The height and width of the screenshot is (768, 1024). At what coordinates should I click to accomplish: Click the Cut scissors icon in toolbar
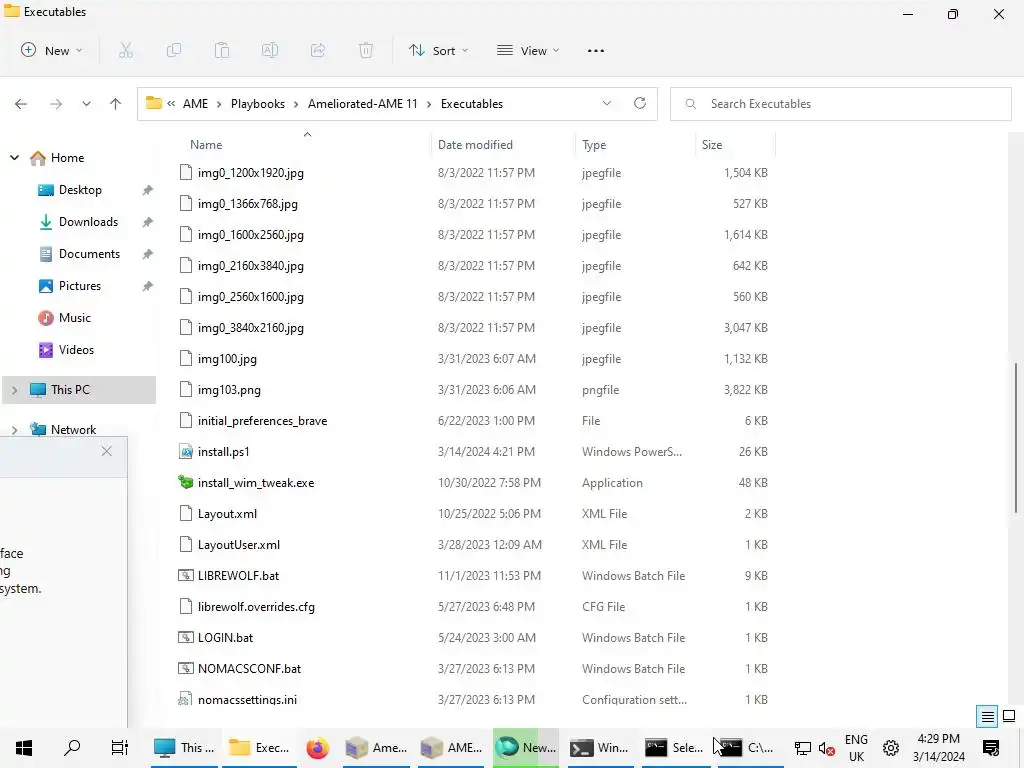pos(125,50)
